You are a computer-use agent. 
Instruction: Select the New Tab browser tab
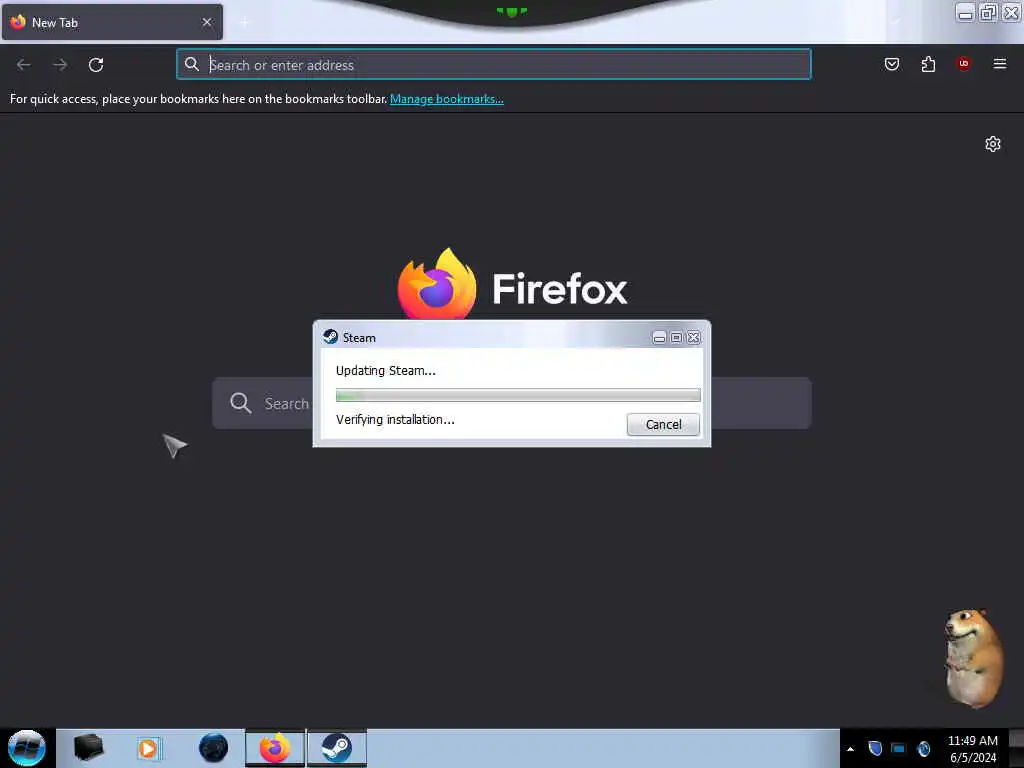click(x=112, y=22)
